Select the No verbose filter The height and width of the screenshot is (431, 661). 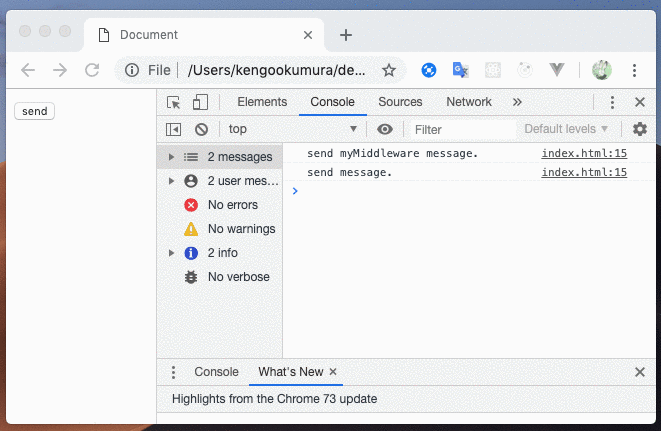pos(220,277)
